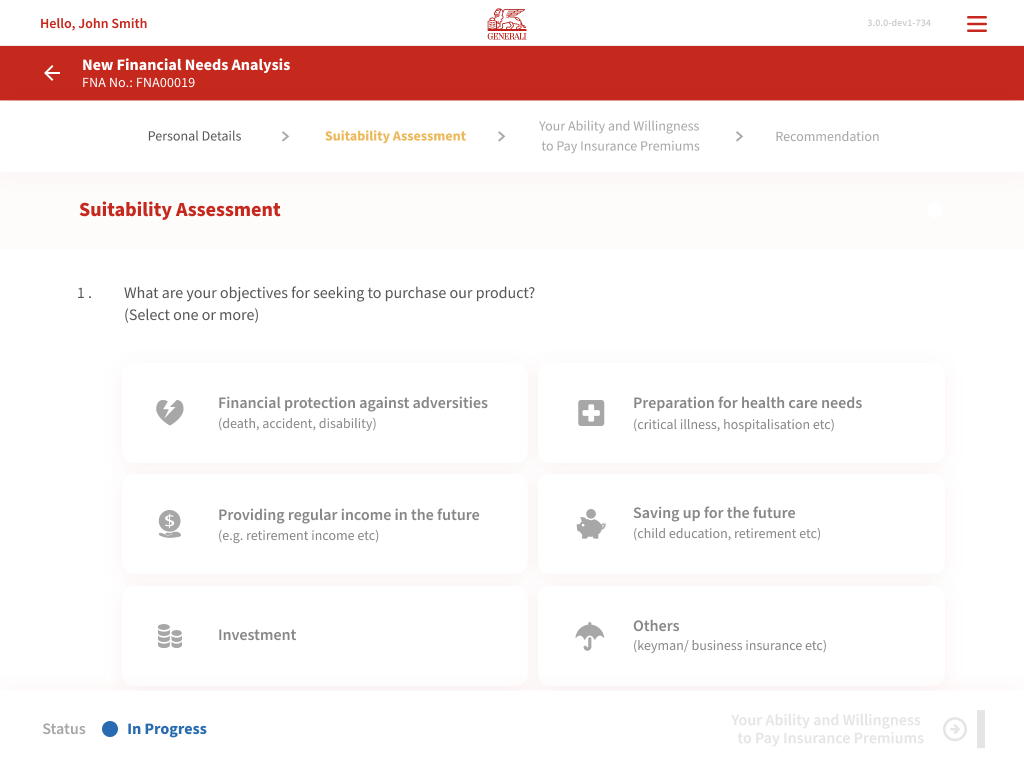Click chevron before Recommendation step

pos(739,136)
